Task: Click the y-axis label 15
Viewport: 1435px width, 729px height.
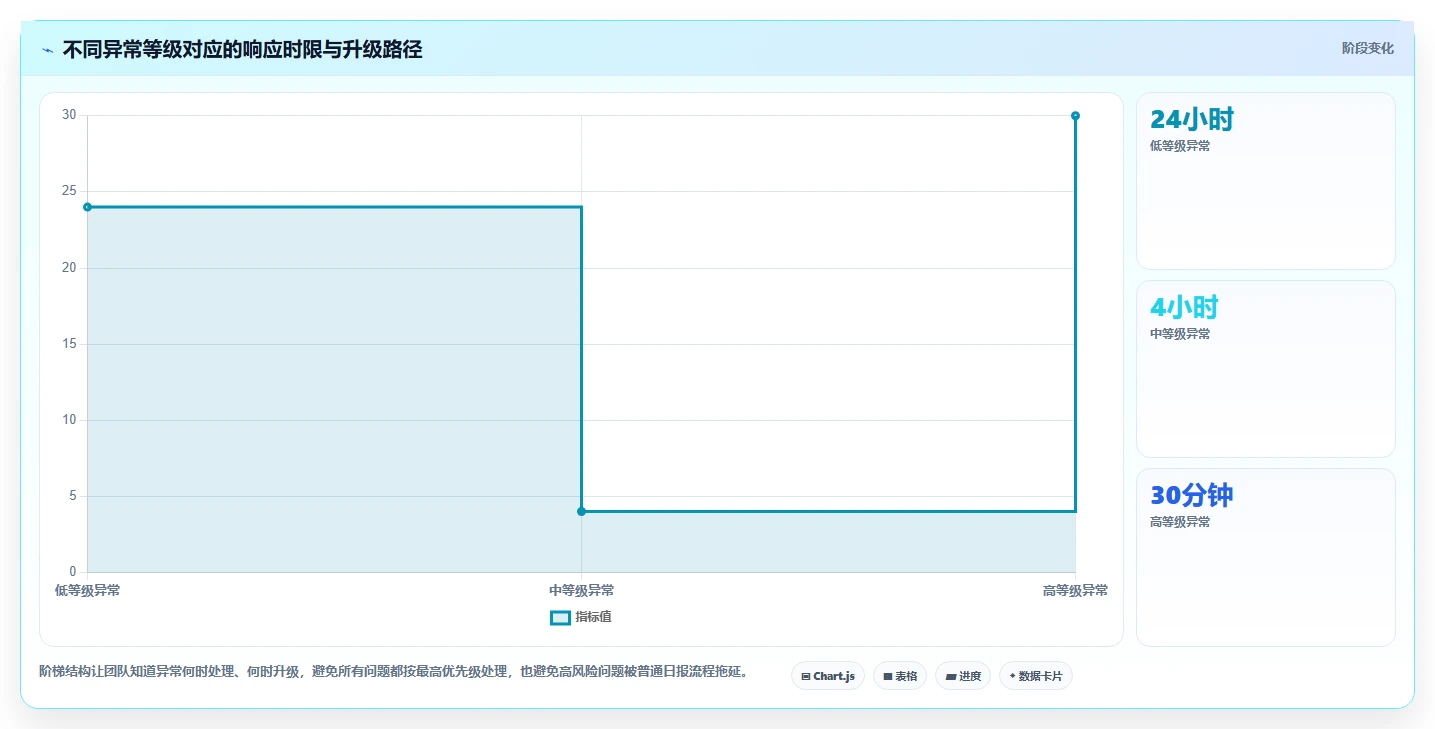Action: 69,344
